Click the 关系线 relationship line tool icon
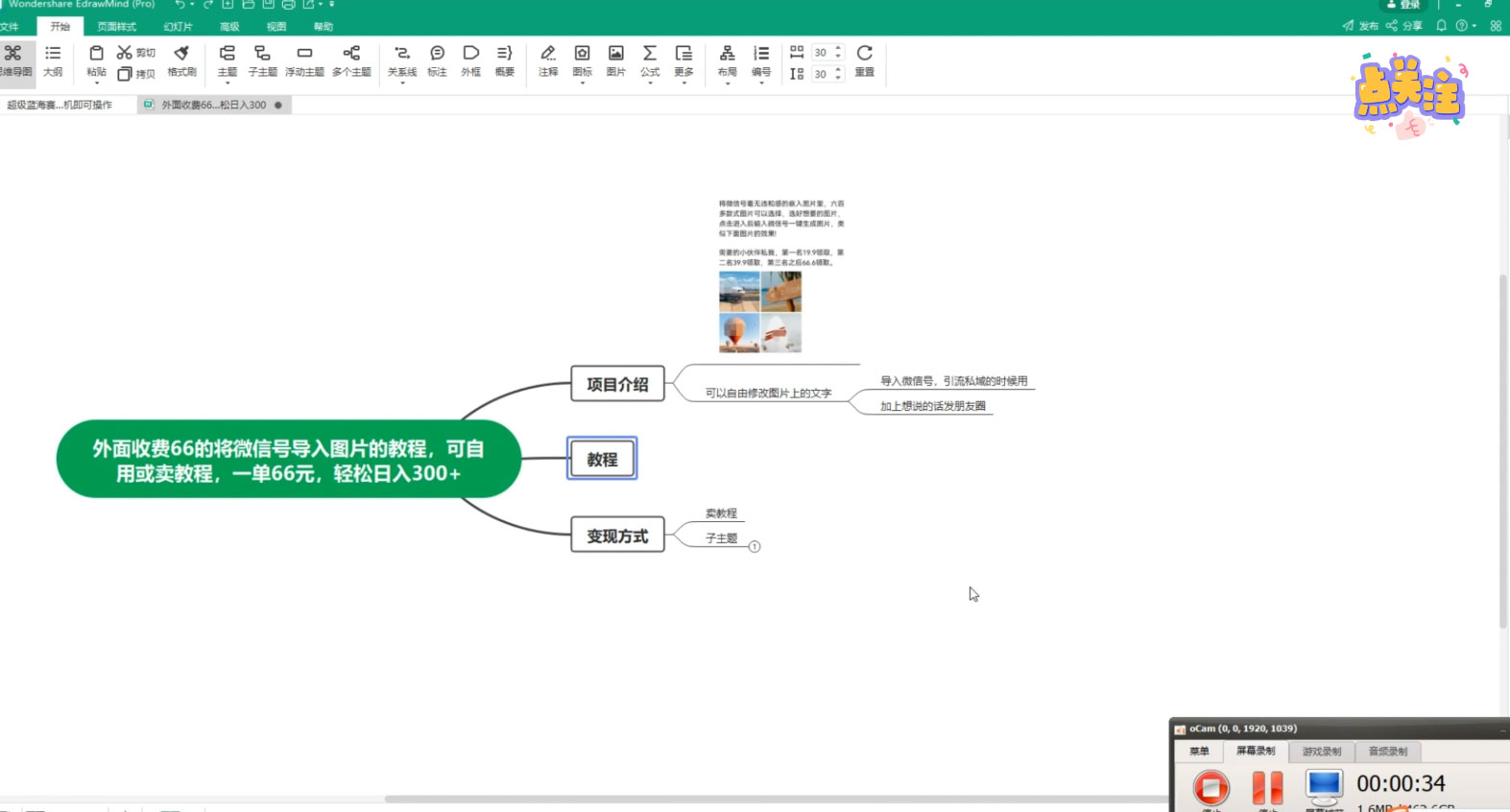Viewport: 1510px width, 812px height. pos(401,60)
